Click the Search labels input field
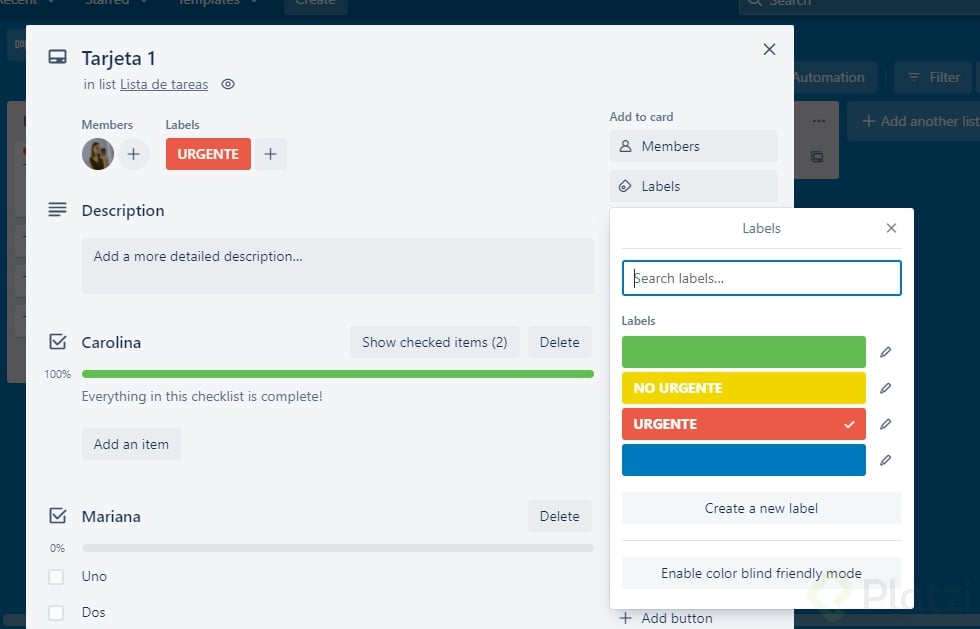The image size is (980, 629). pos(761,278)
